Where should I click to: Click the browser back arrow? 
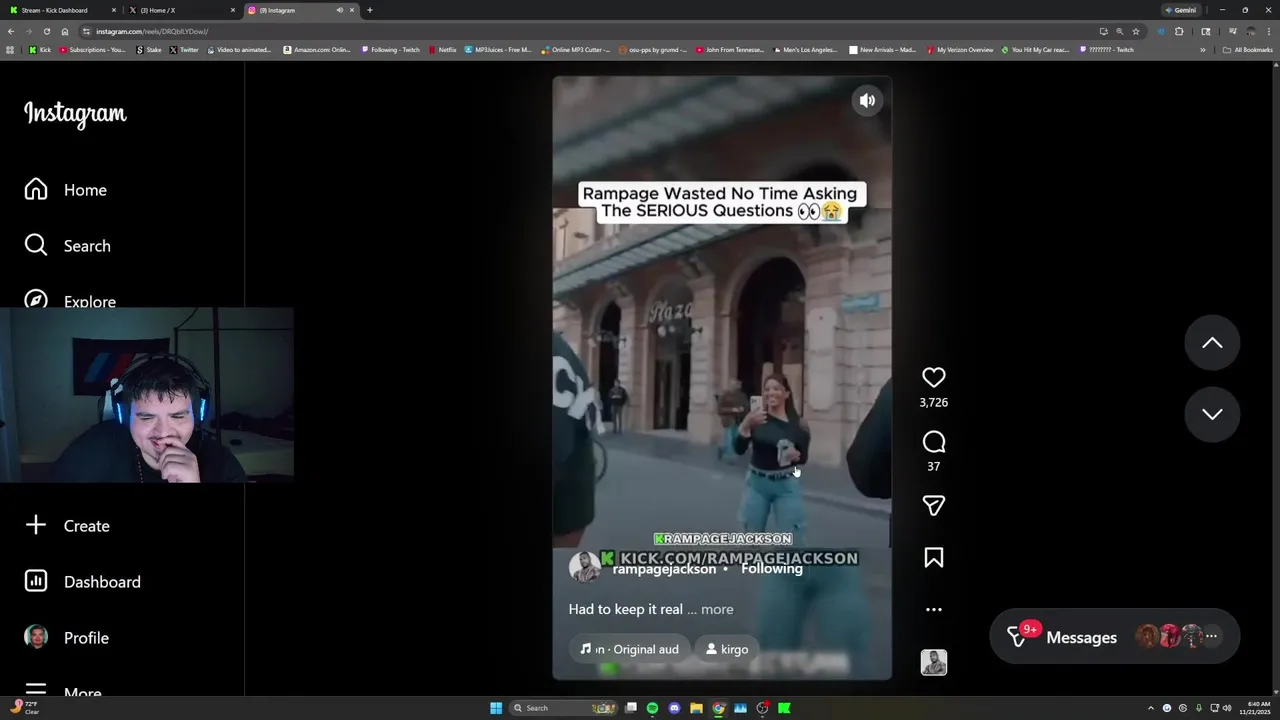tap(10, 31)
